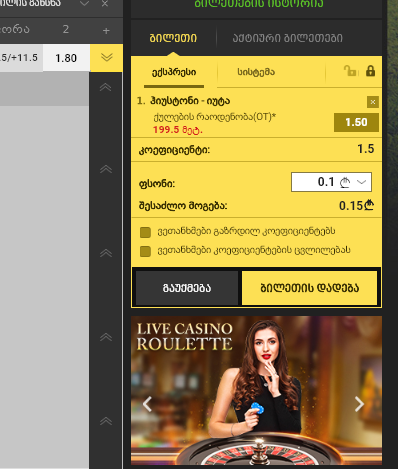This screenshot has height=469, width=398.
Task: Click the first double-up chevron below yellow one
Action: (106, 87)
